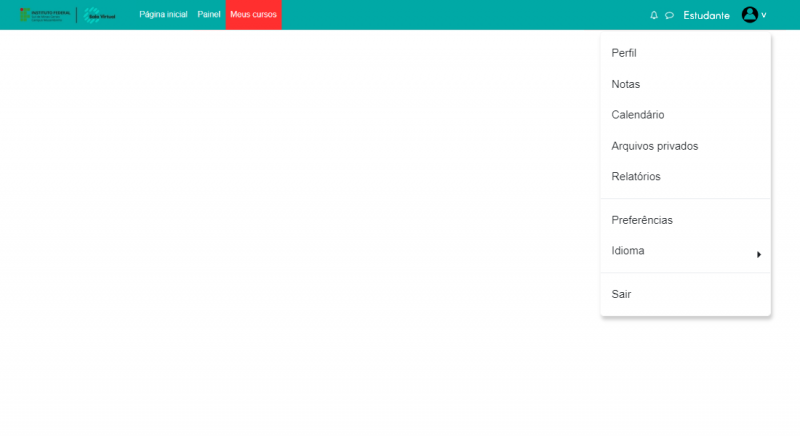Expand the Idioma submenu arrow
800x436 pixels.
(x=759, y=254)
